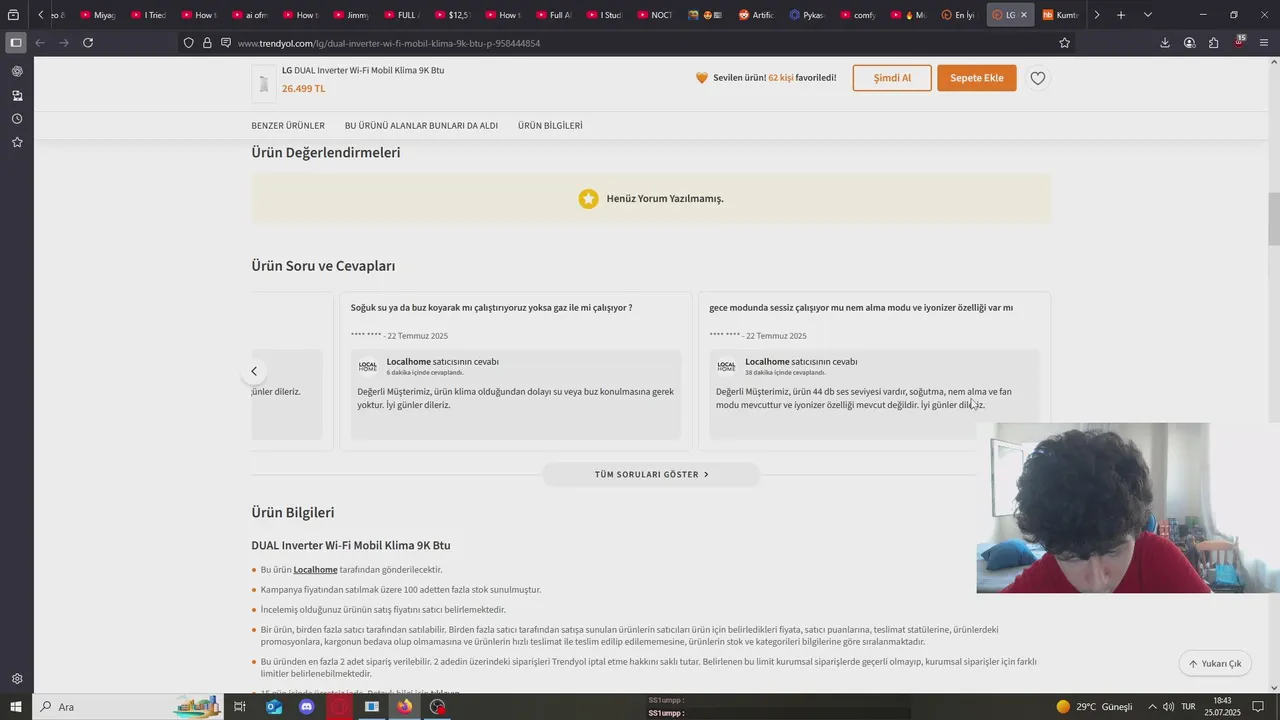Go forward in browser history
1280x720 pixels.
pos(64,43)
